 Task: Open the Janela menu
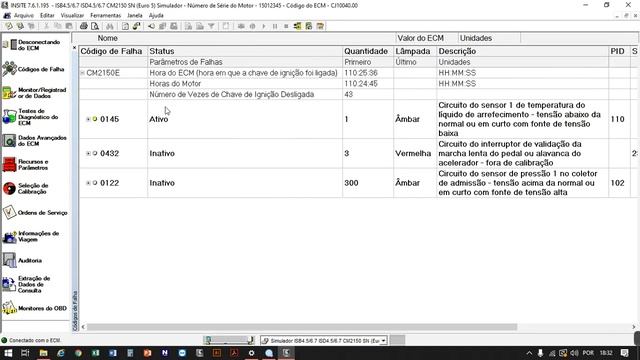(x=135, y=16)
